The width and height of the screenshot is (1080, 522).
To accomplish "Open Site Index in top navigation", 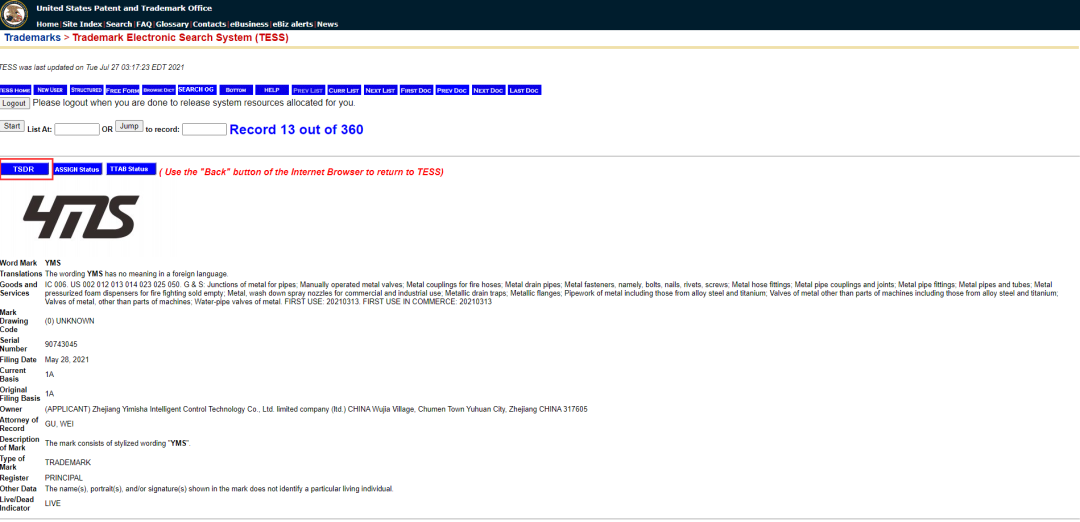I will tap(81, 24).
